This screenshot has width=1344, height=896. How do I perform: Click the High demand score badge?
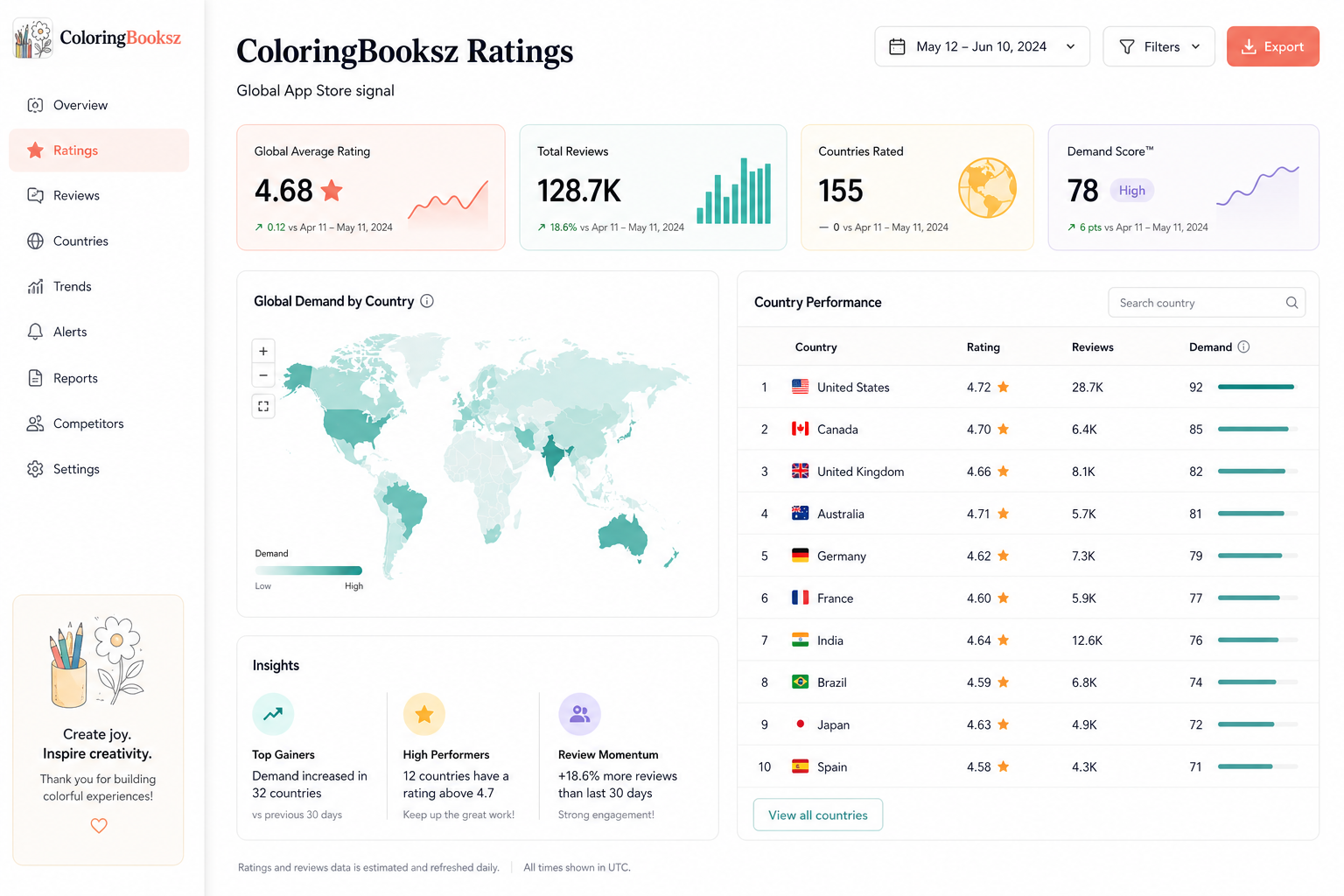pos(1131,191)
